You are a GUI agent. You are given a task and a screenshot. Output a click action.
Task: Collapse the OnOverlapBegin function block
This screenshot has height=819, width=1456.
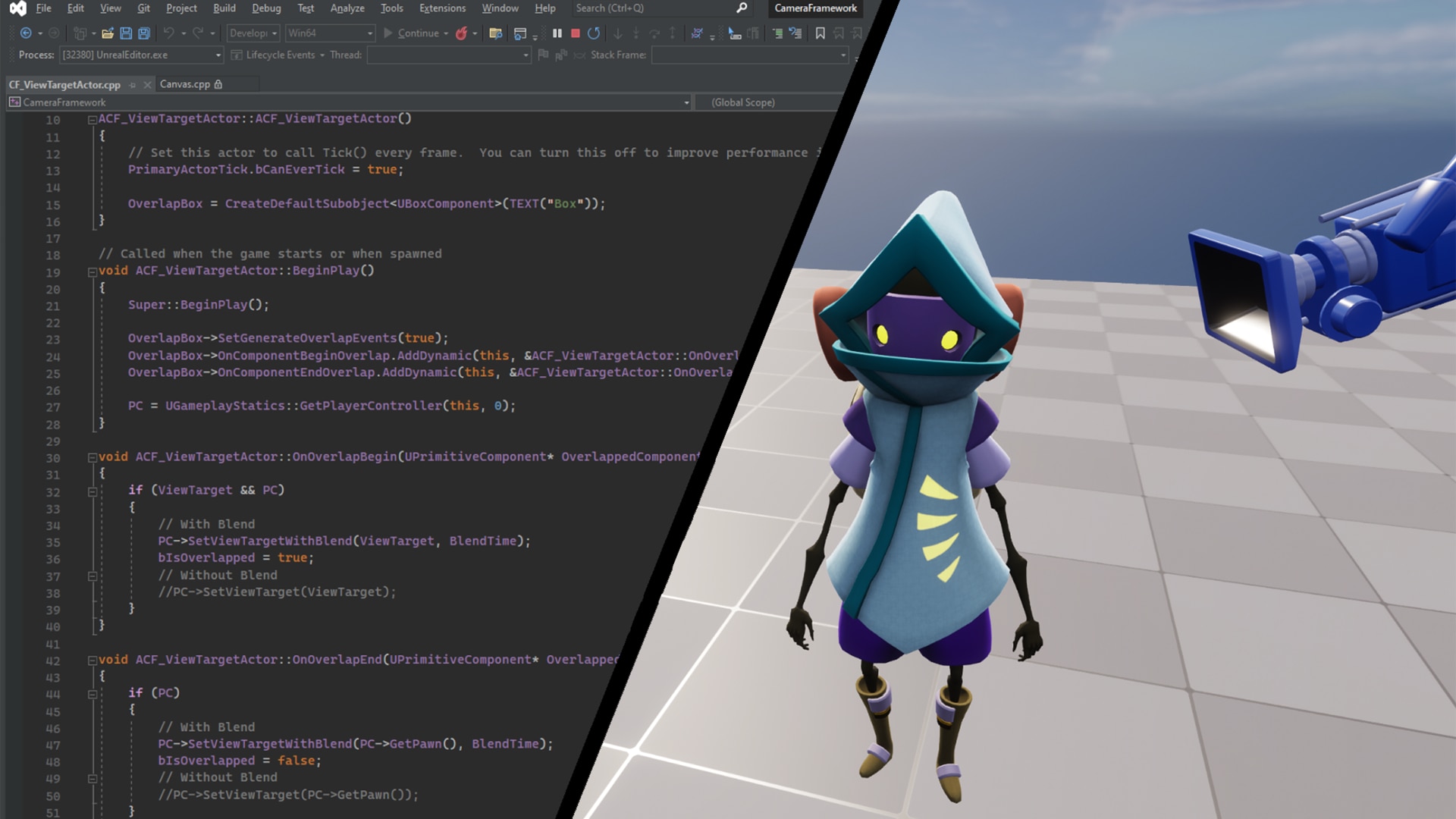[x=92, y=457]
